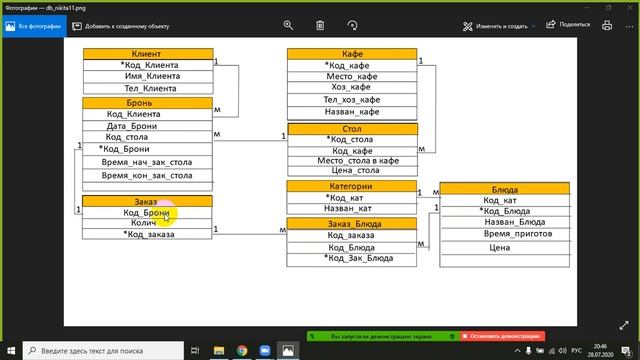Viewport: 640px width, 360px height.
Task: Click the Время_приготов field
Action: point(504,234)
